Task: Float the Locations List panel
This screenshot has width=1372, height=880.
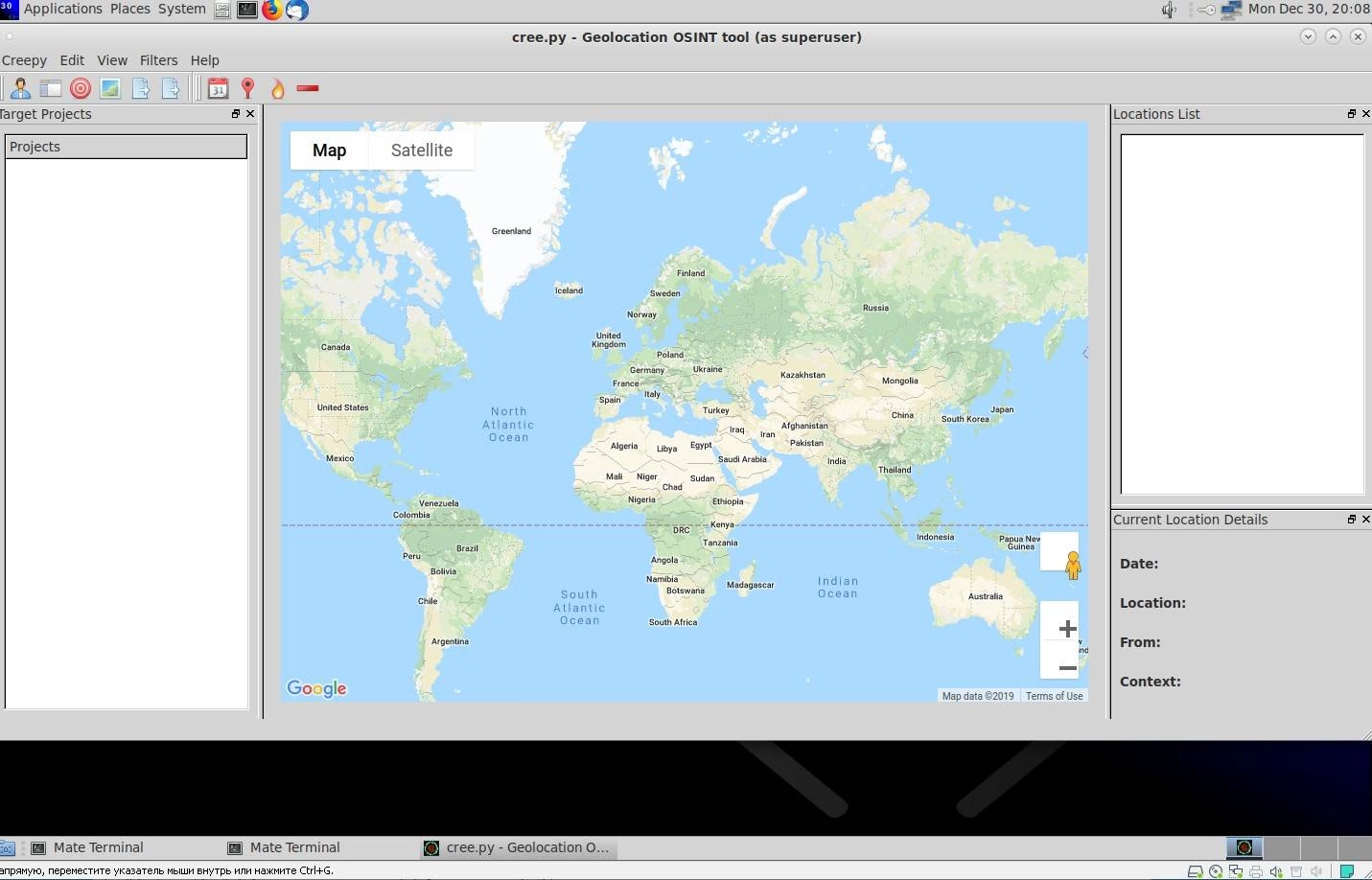Action: click(x=1352, y=113)
